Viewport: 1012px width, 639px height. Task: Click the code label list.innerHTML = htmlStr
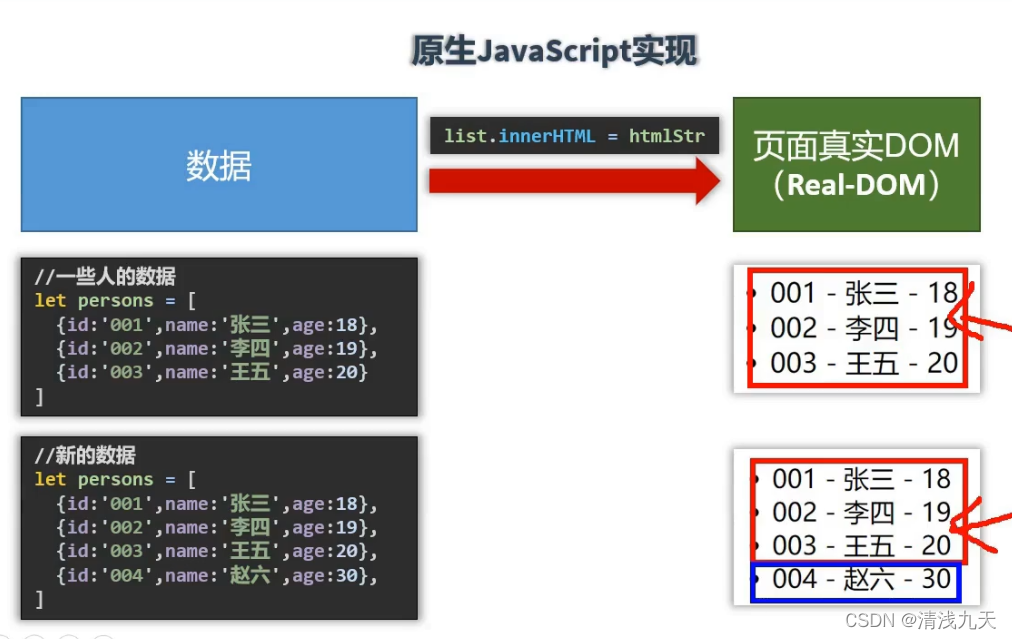(574, 136)
